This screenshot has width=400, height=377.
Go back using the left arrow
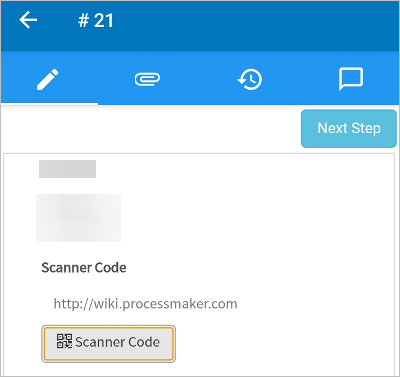(x=28, y=20)
